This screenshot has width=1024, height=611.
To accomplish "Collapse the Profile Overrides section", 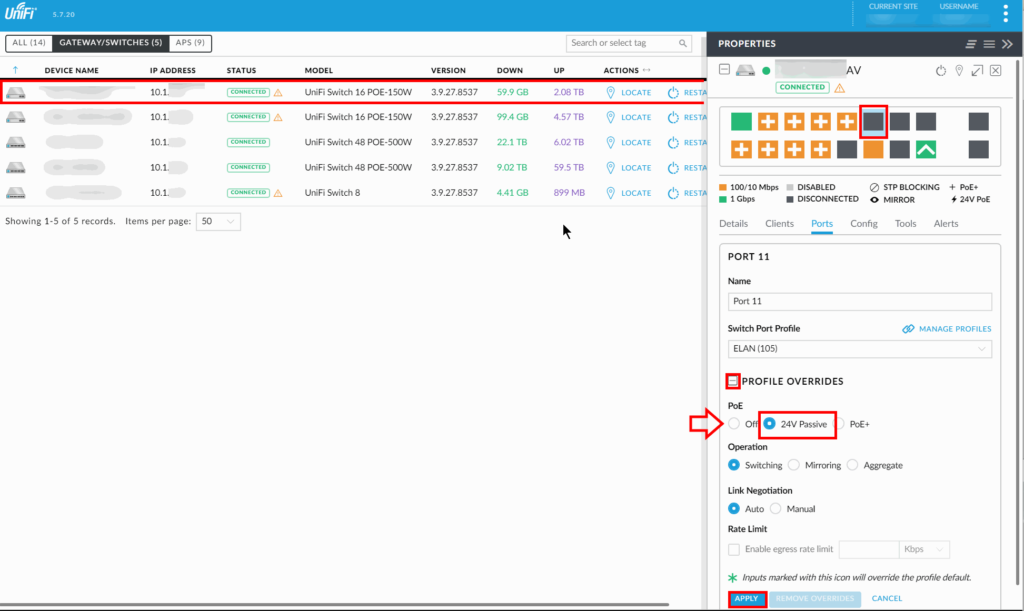I will [733, 381].
